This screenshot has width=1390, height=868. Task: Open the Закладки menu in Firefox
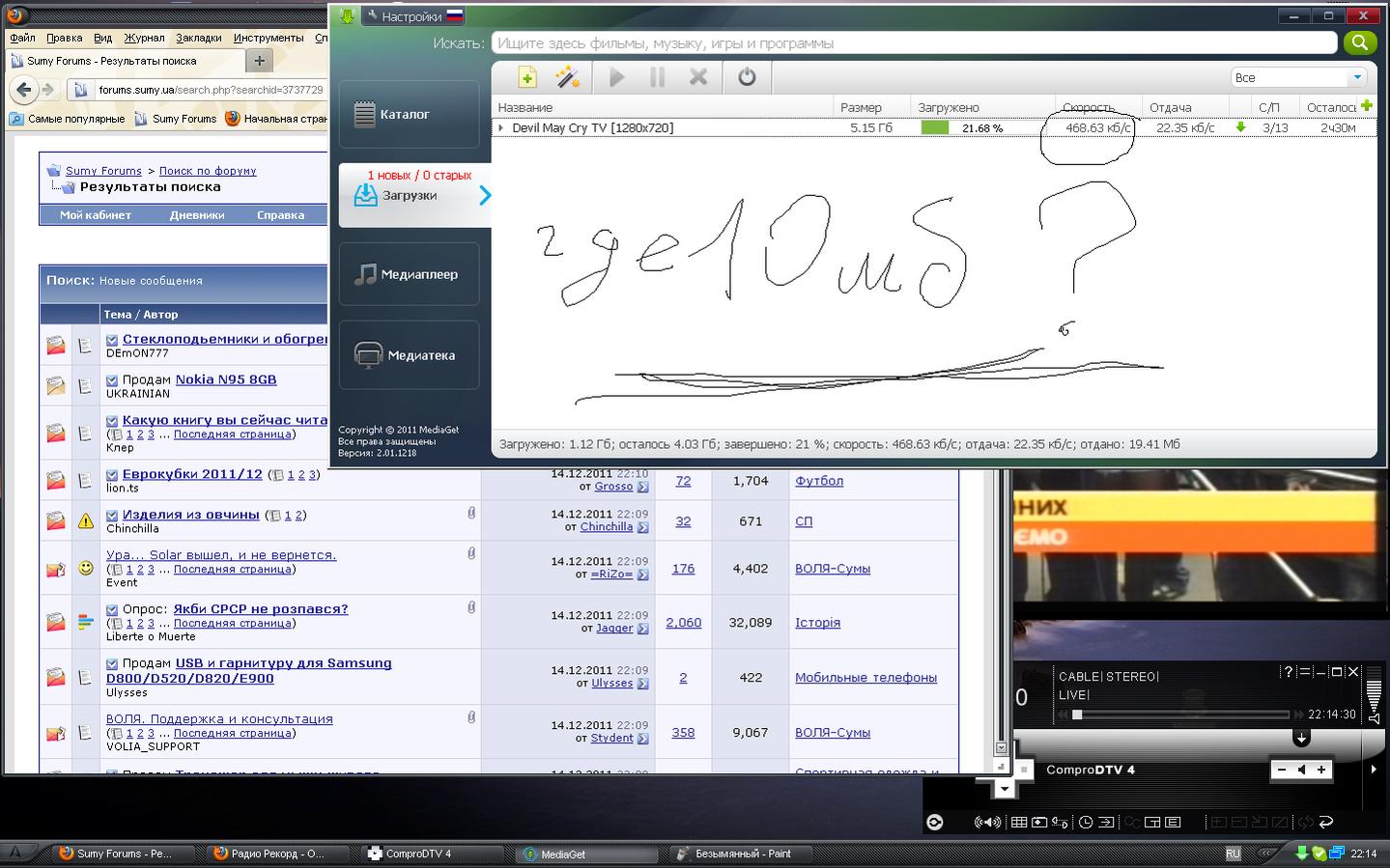198,38
